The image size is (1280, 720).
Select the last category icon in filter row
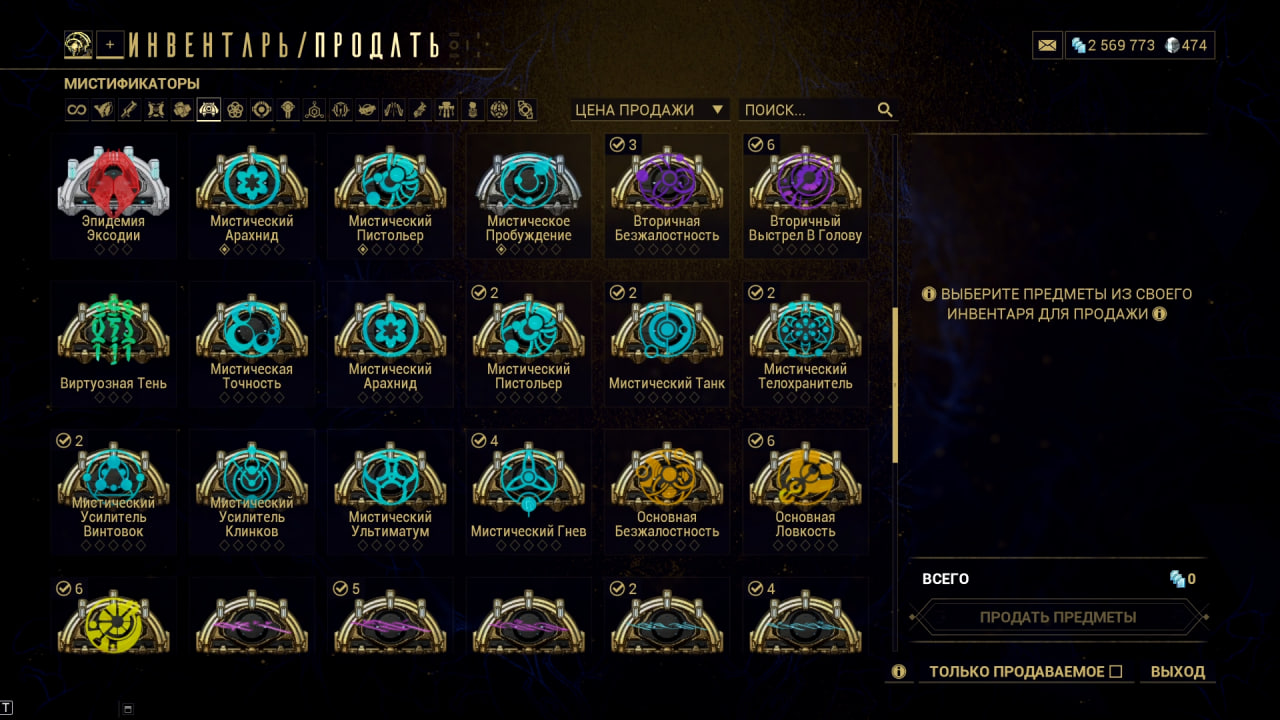pyautogui.click(x=525, y=110)
